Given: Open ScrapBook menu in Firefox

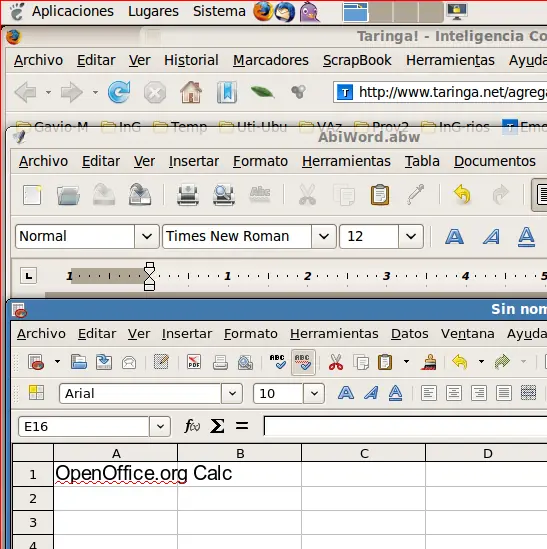Looking at the screenshot, I should 357,60.
